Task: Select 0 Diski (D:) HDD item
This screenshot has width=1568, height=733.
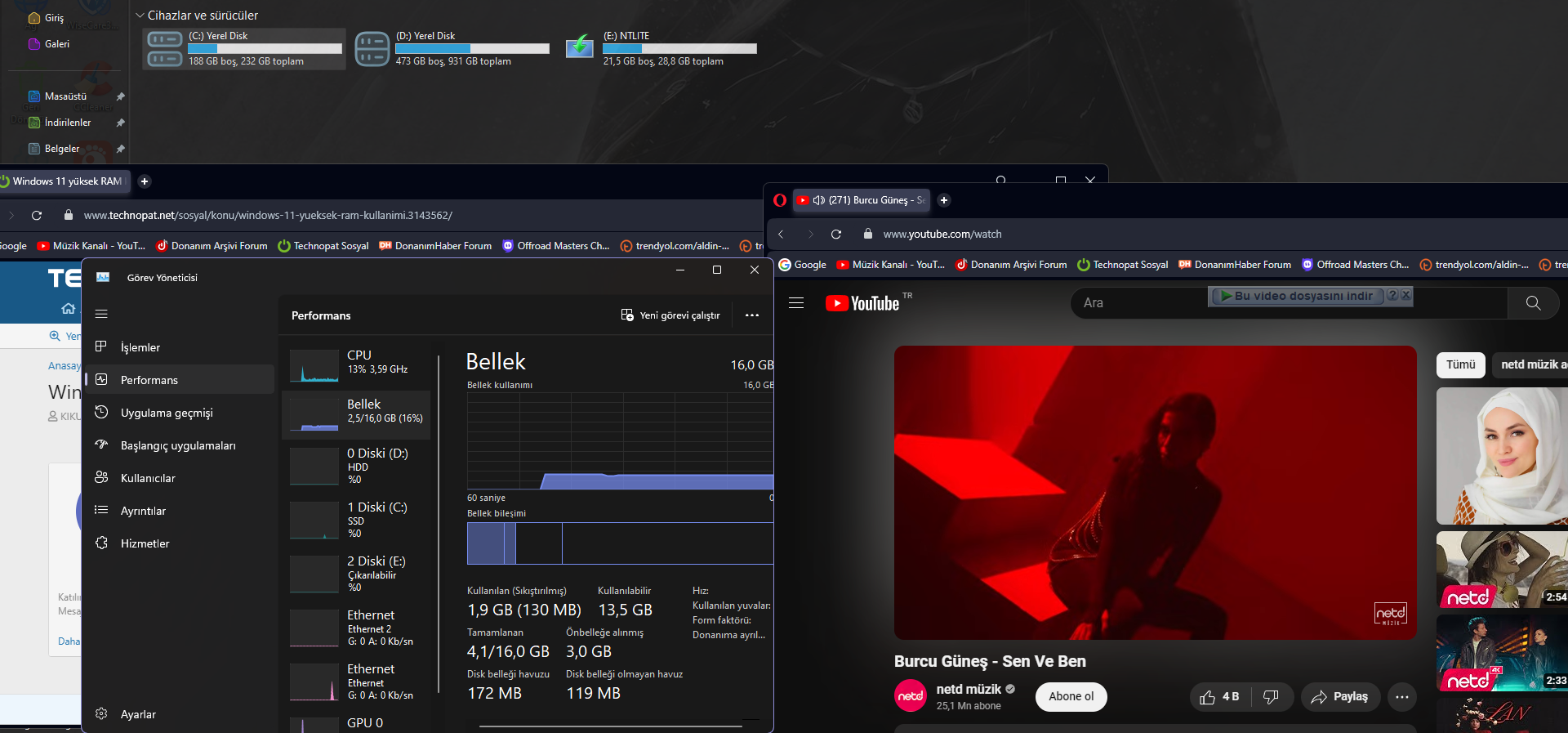Action: 356,466
